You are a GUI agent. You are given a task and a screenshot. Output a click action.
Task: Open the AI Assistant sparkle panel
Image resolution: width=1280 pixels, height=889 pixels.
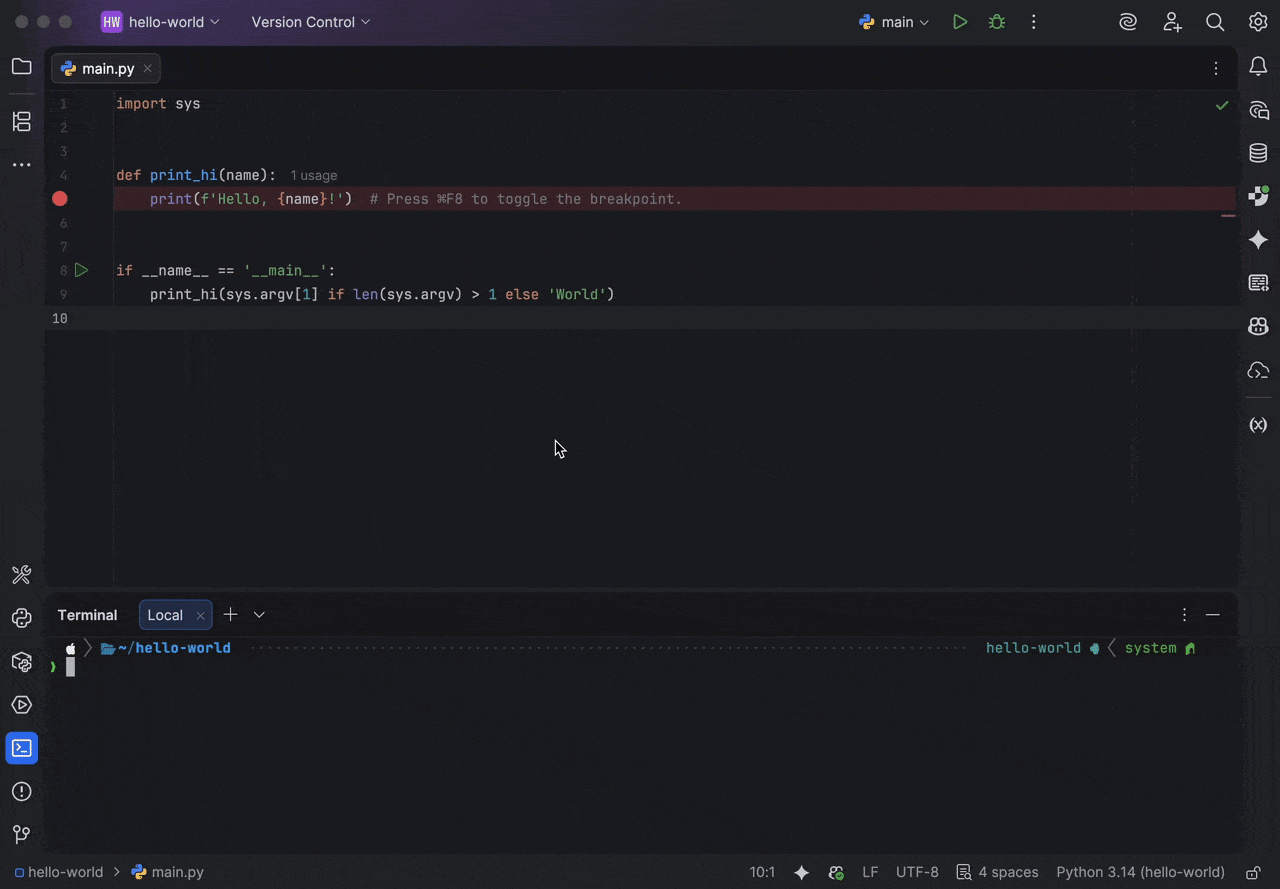coord(1258,240)
